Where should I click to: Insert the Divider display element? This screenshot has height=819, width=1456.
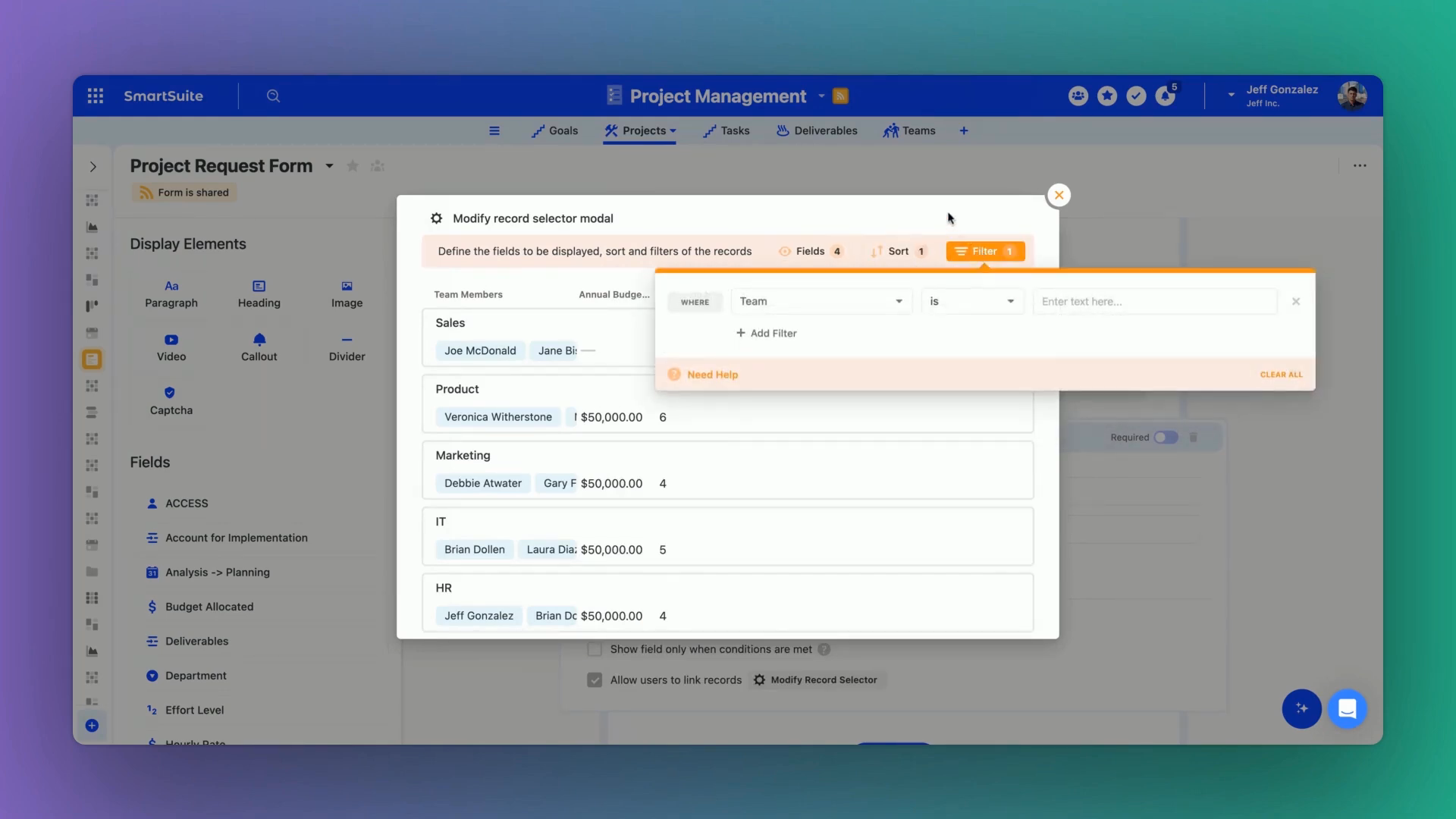347,348
